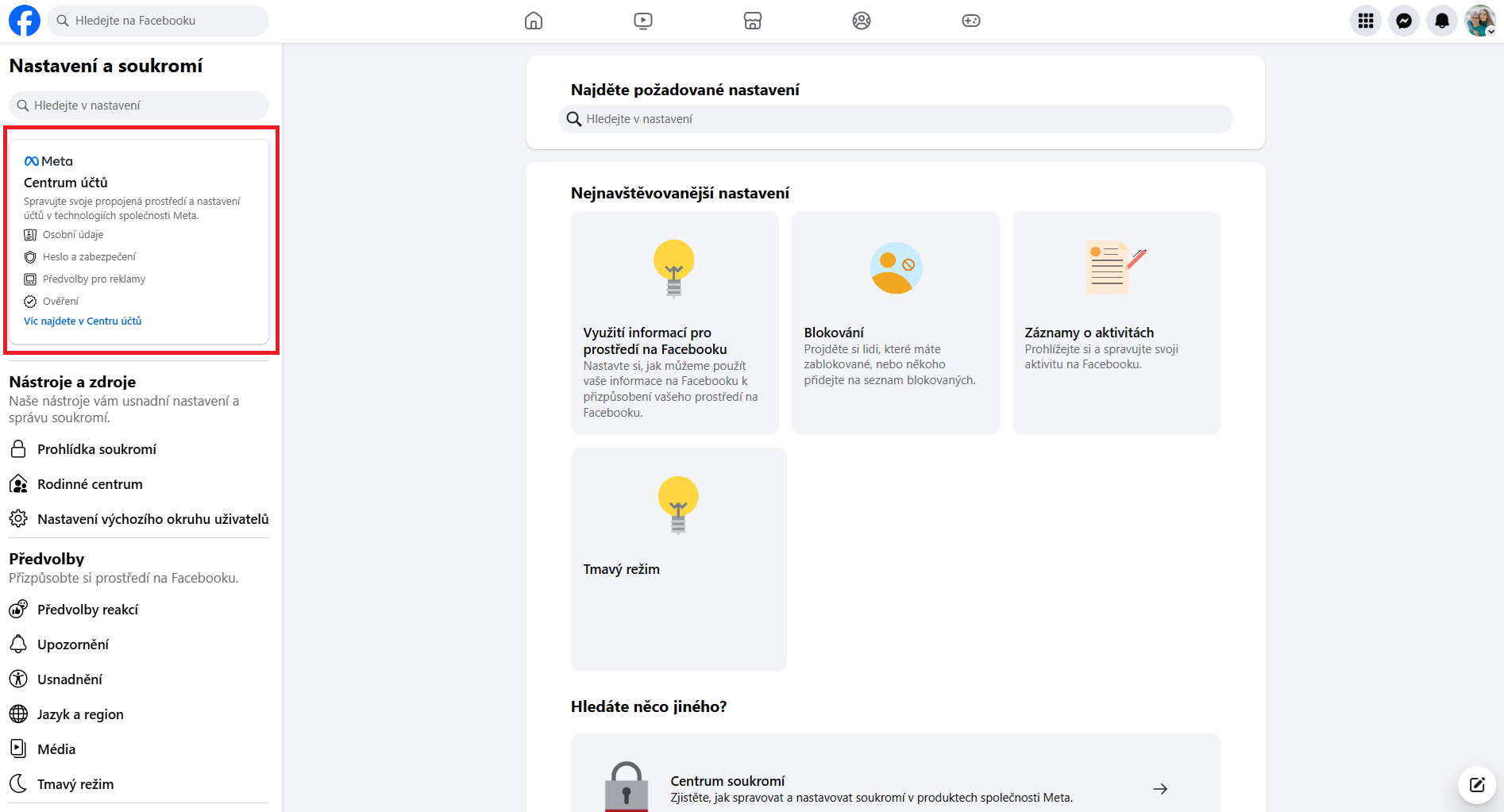The width and height of the screenshot is (1504, 812).
Task: Click the Facebook logo icon
Action: coord(25,21)
